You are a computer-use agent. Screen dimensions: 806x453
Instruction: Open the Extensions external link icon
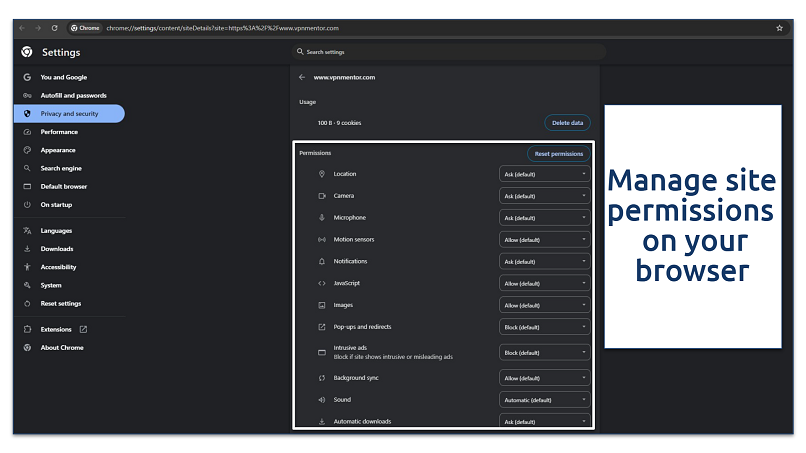[x=83, y=329]
